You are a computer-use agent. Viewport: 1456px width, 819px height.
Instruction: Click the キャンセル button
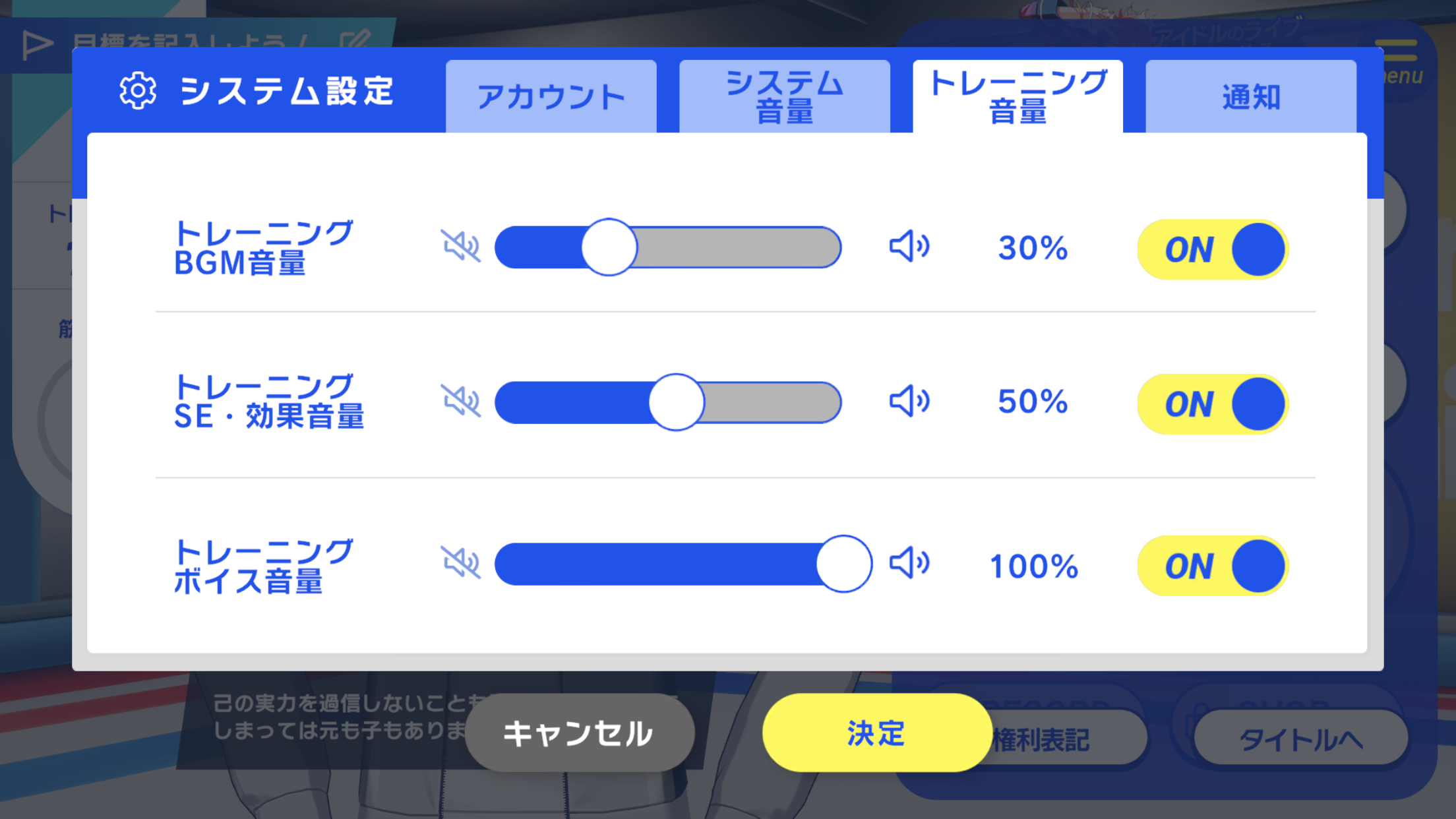(580, 733)
